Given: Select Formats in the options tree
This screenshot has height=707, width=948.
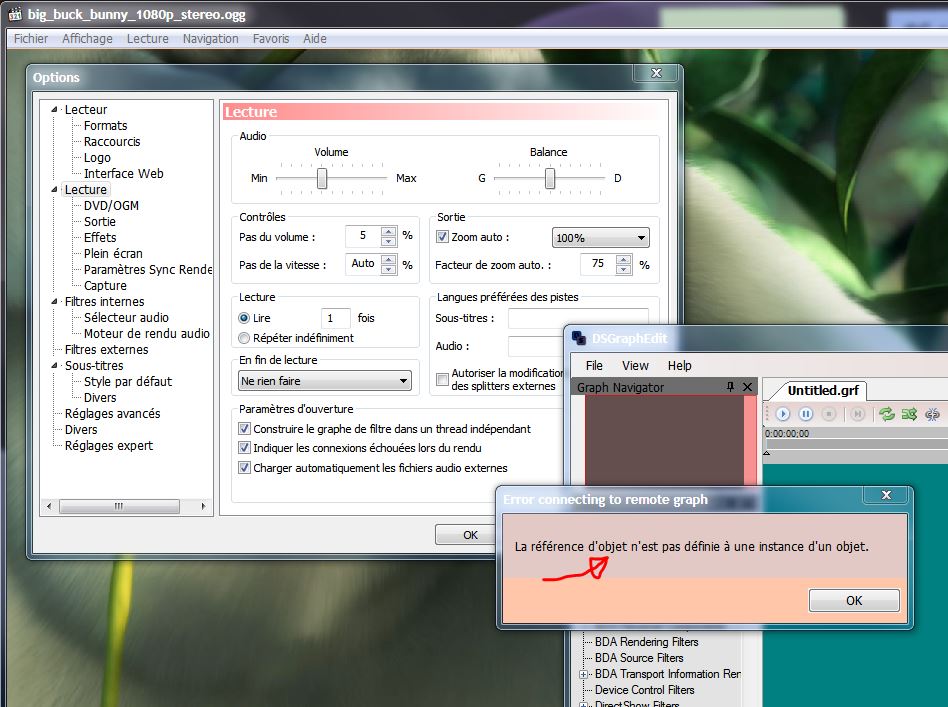Looking at the screenshot, I should [105, 126].
